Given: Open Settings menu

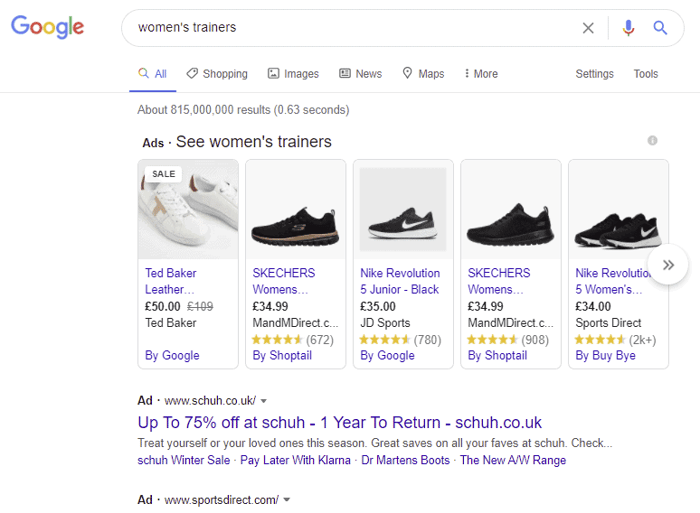Looking at the screenshot, I should point(594,74).
